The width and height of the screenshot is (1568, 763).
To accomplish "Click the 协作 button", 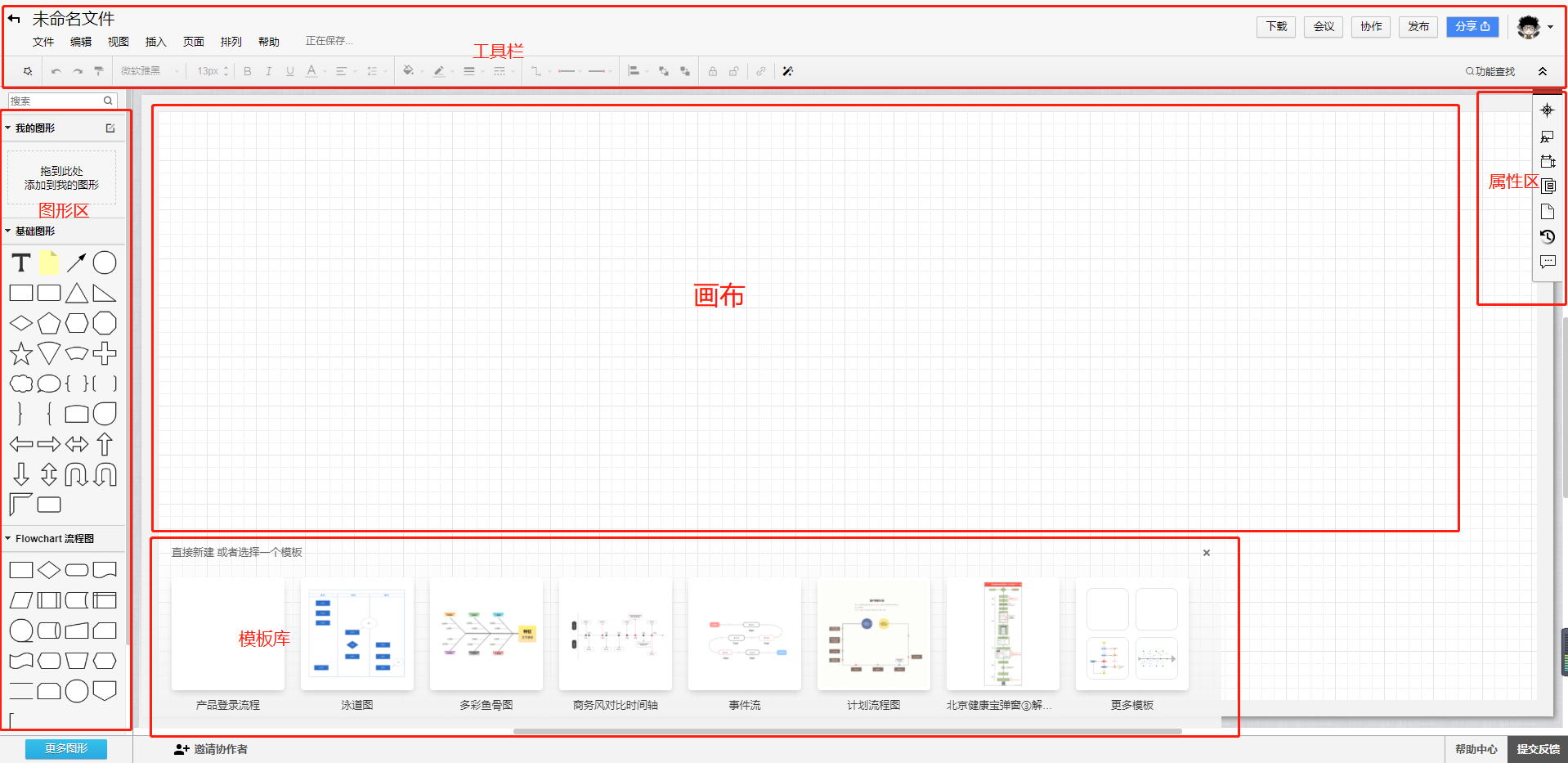I will [x=1371, y=27].
